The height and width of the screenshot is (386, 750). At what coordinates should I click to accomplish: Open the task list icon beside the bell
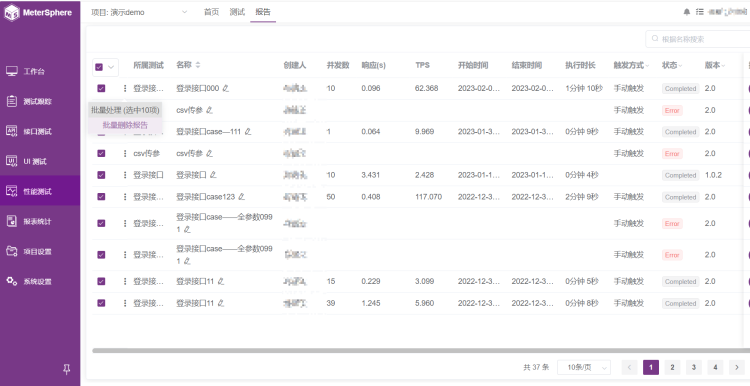point(700,12)
